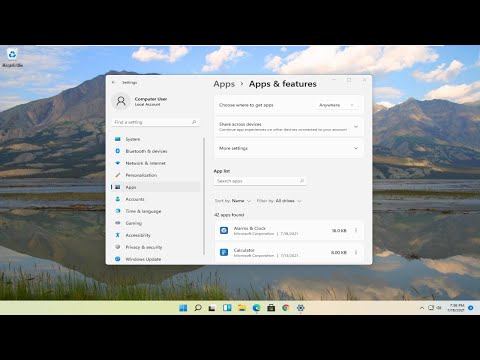This screenshot has height=360, width=480.
Task: Expand Share across devices section
Action: point(289,127)
